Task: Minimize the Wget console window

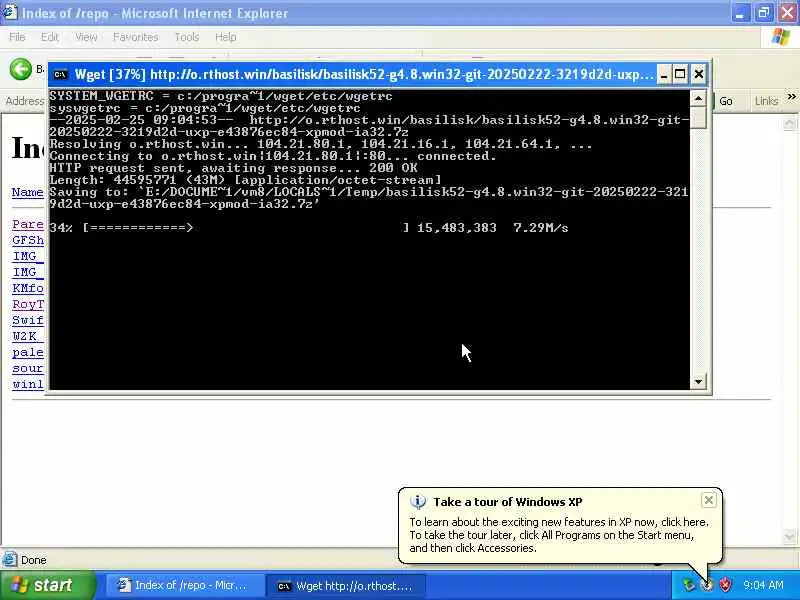Action: pyautogui.click(x=663, y=74)
